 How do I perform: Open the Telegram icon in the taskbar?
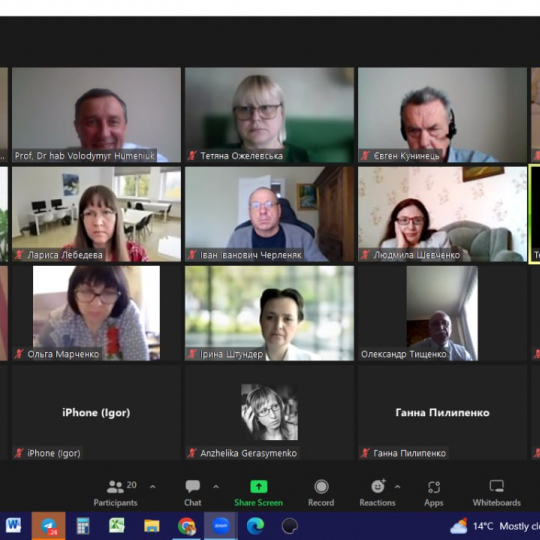49,526
